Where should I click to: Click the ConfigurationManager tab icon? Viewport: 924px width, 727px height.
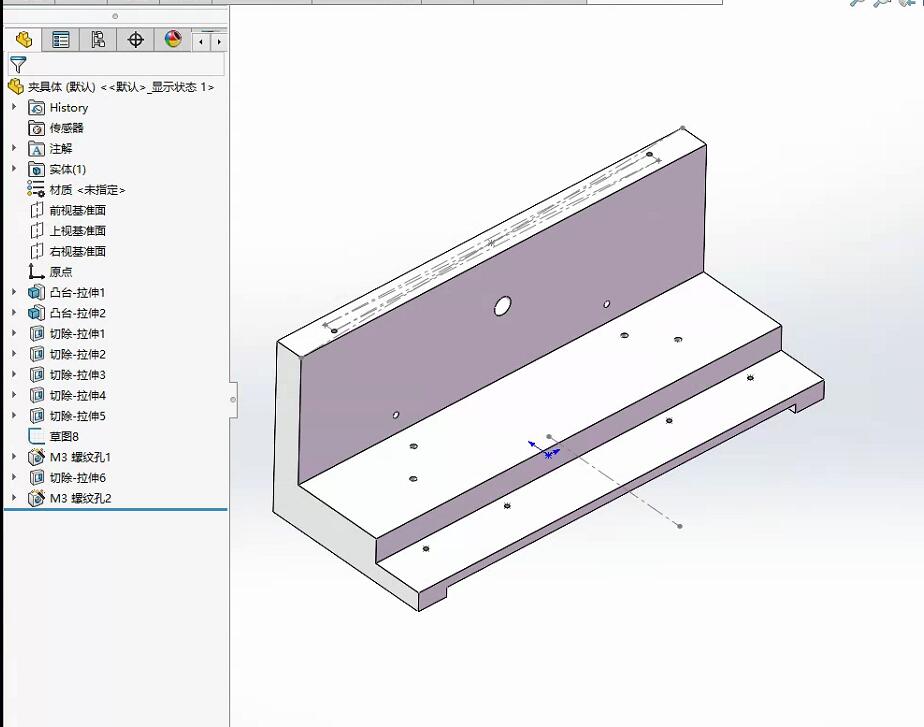pos(97,39)
